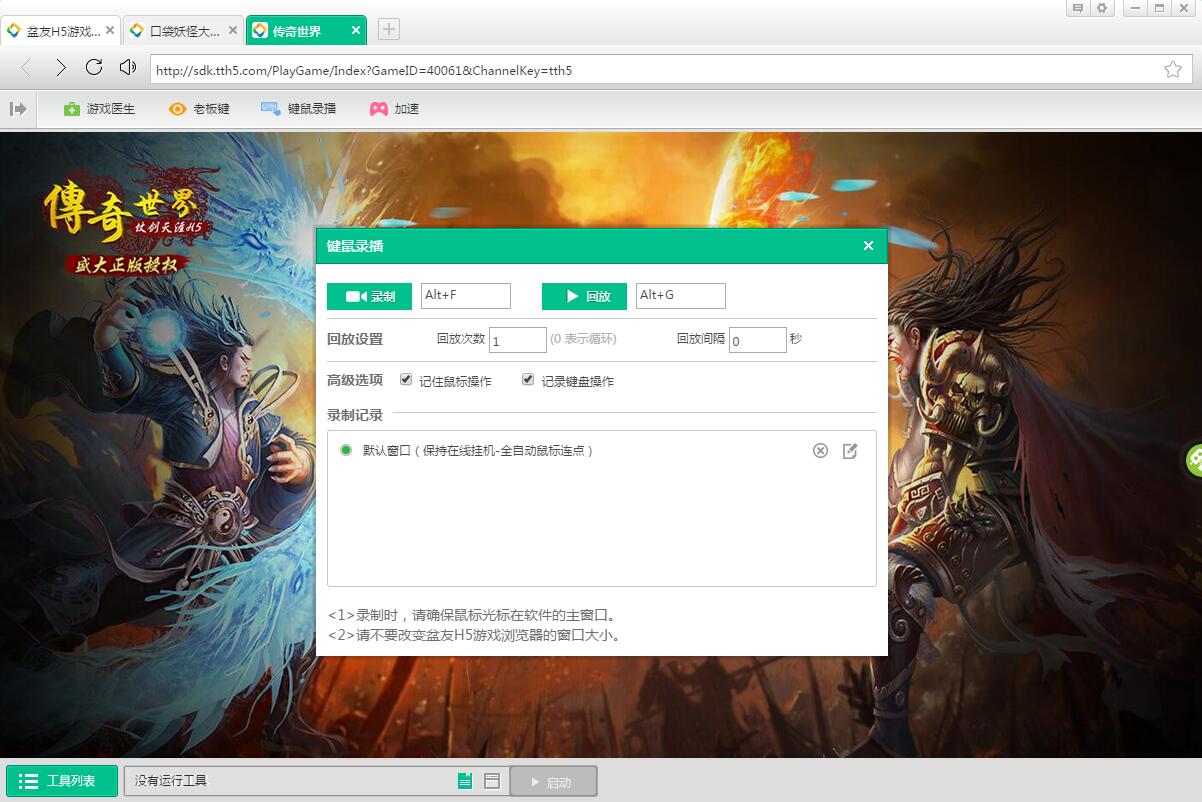Delete the 默认窗口 record with the X icon
This screenshot has width=1202, height=802.
coord(820,451)
